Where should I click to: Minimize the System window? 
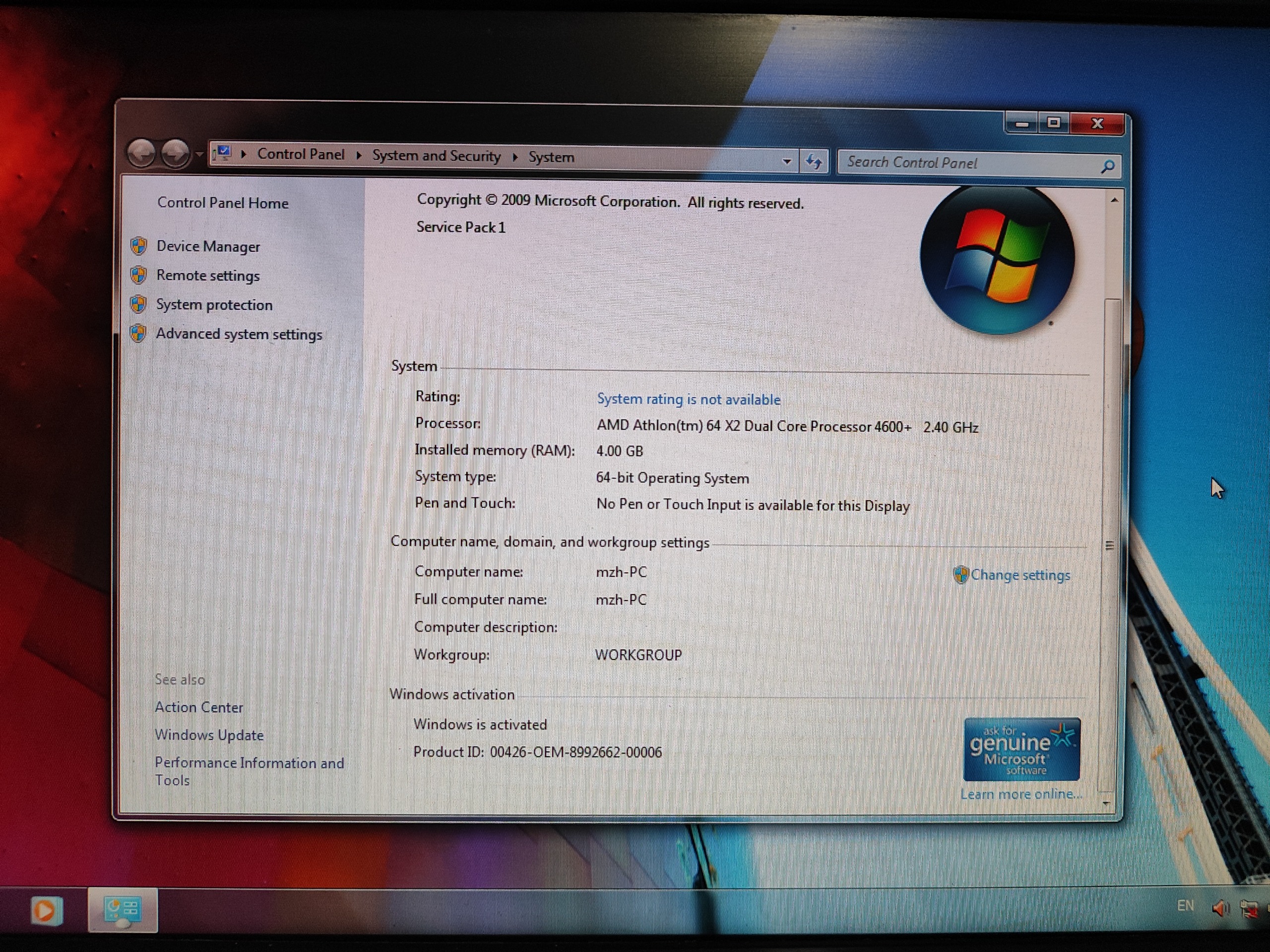[1021, 123]
